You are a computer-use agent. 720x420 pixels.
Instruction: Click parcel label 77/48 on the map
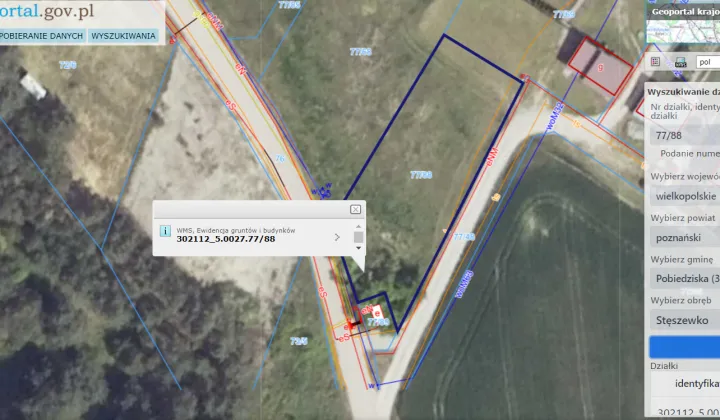[x=464, y=237]
